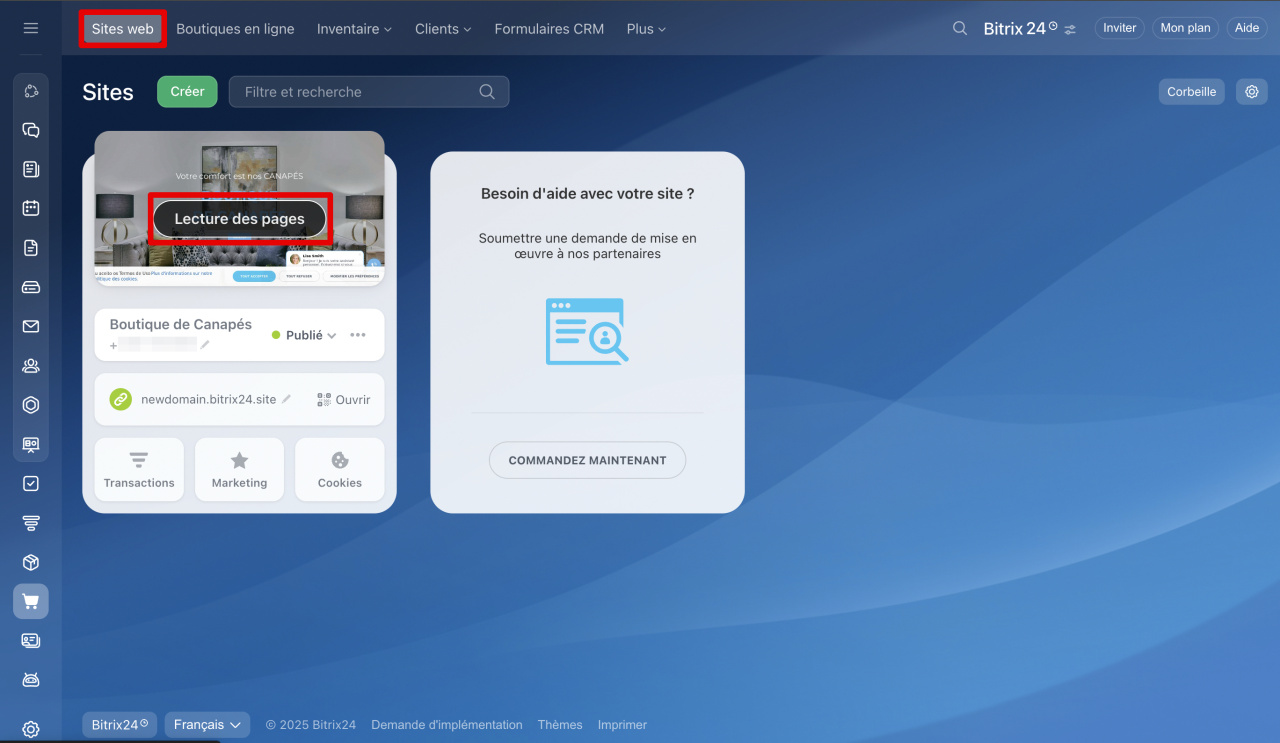Click the search magnifier next to Bitrix 24
The width and height of the screenshot is (1280, 743).
pos(960,28)
